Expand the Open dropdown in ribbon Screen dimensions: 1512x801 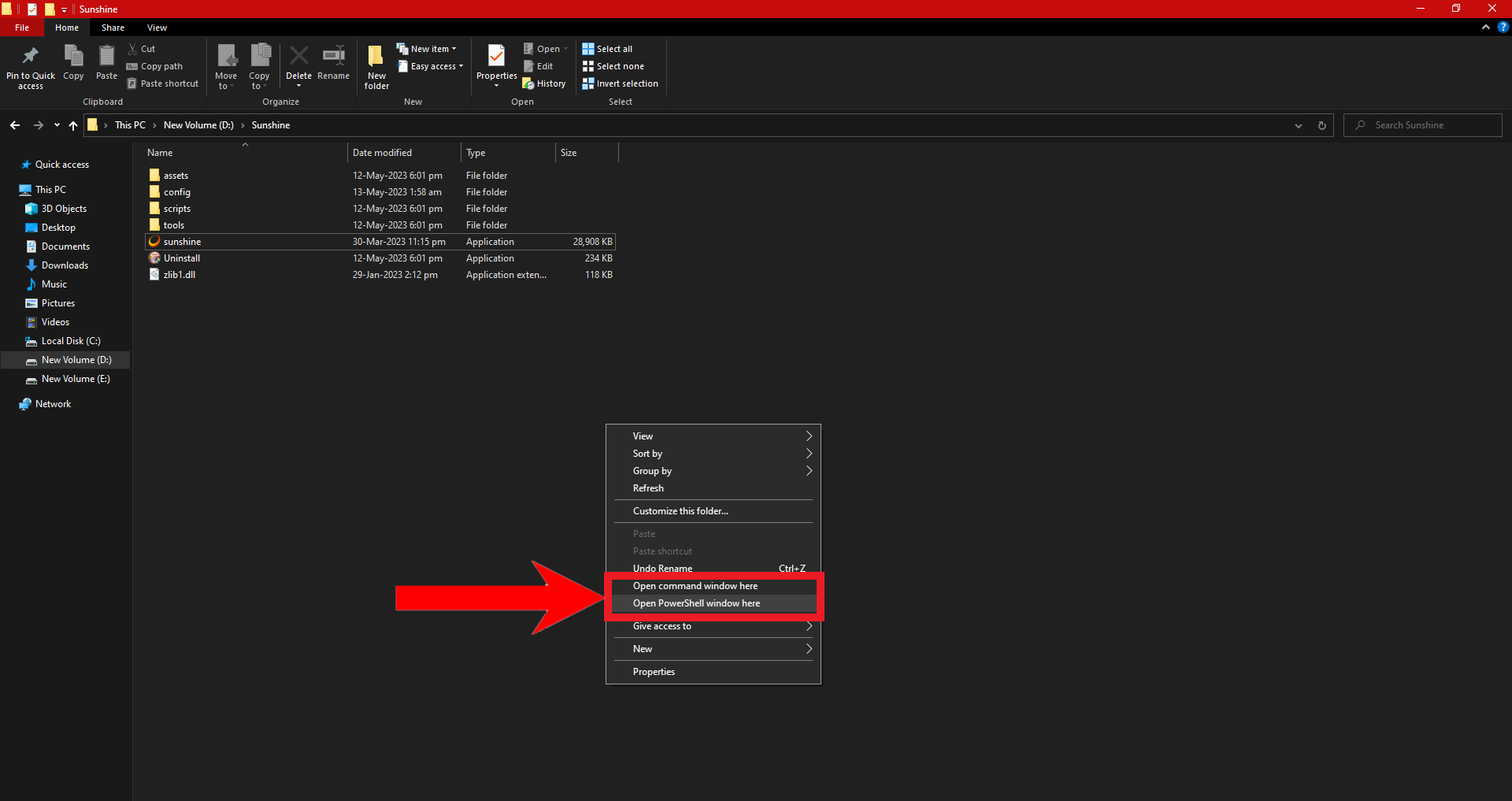click(565, 49)
